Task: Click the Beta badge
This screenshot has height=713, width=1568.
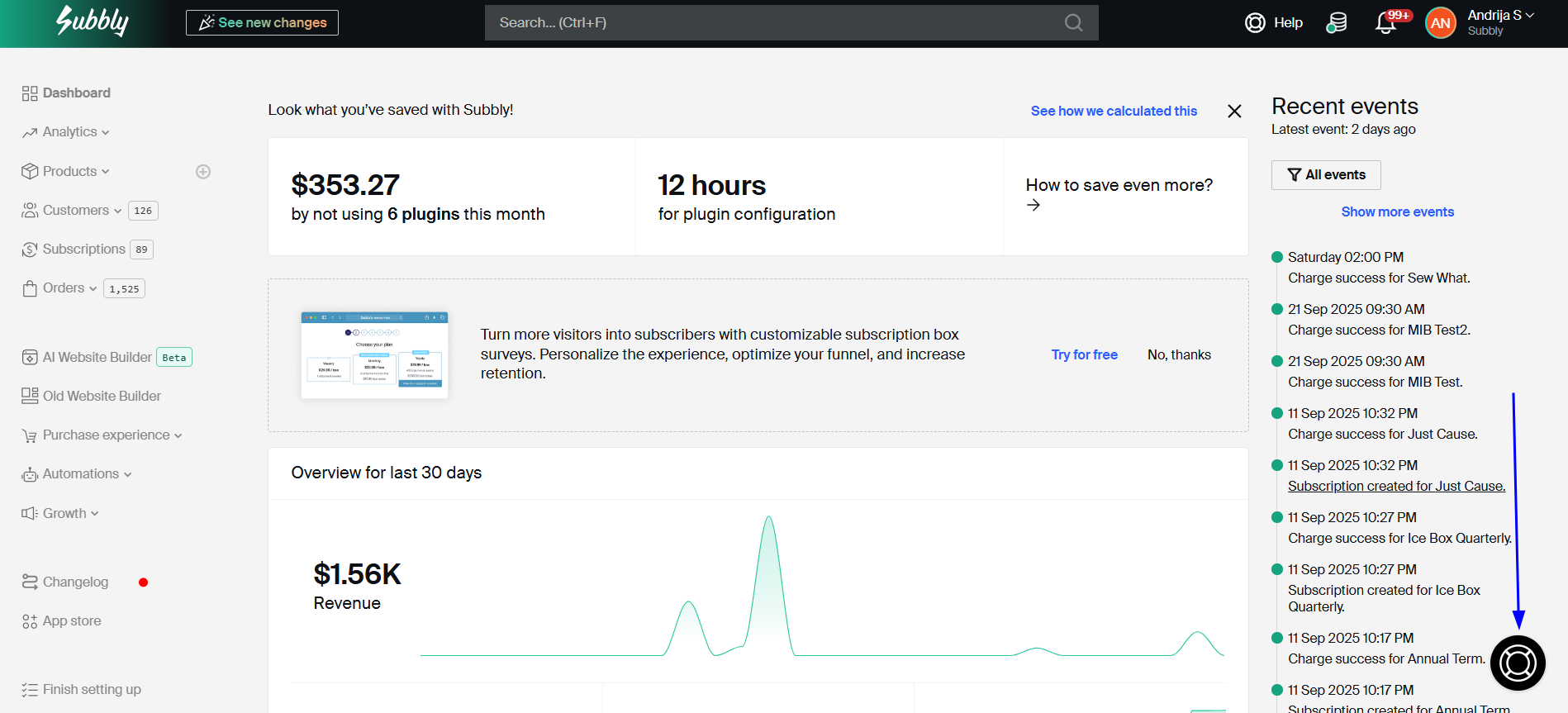Action: tap(174, 357)
